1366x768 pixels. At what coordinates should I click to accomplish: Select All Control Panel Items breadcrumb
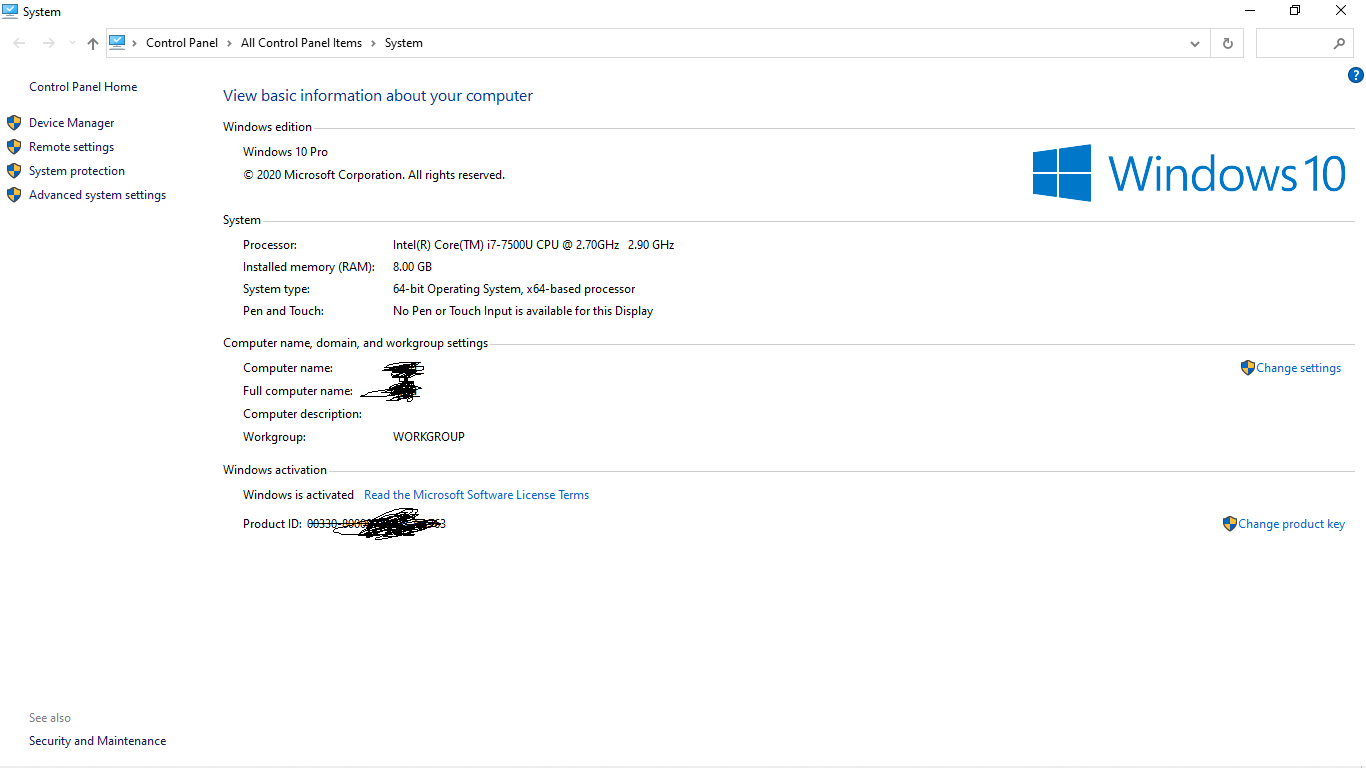pyautogui.click(x=301, y=43)
